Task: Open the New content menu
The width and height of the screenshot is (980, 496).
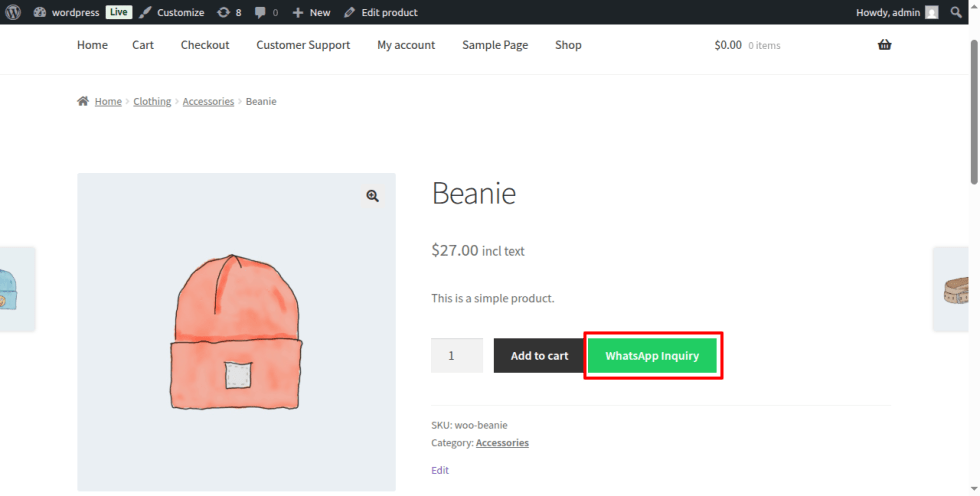Action: point(311,12)
